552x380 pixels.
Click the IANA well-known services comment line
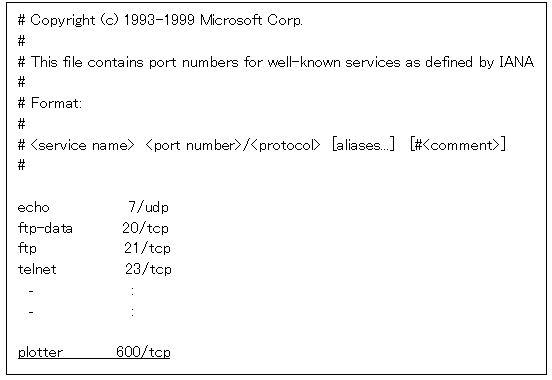pyautogui.click(x=276, y=62)
